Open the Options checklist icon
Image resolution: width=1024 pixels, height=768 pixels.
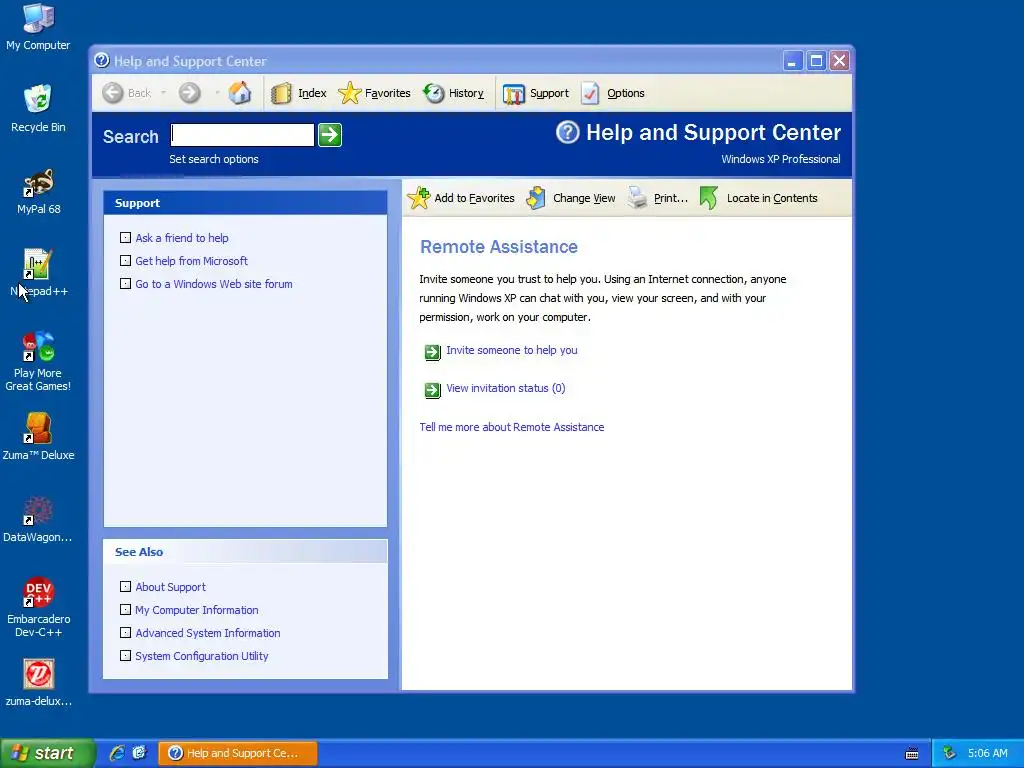[590, 93]
